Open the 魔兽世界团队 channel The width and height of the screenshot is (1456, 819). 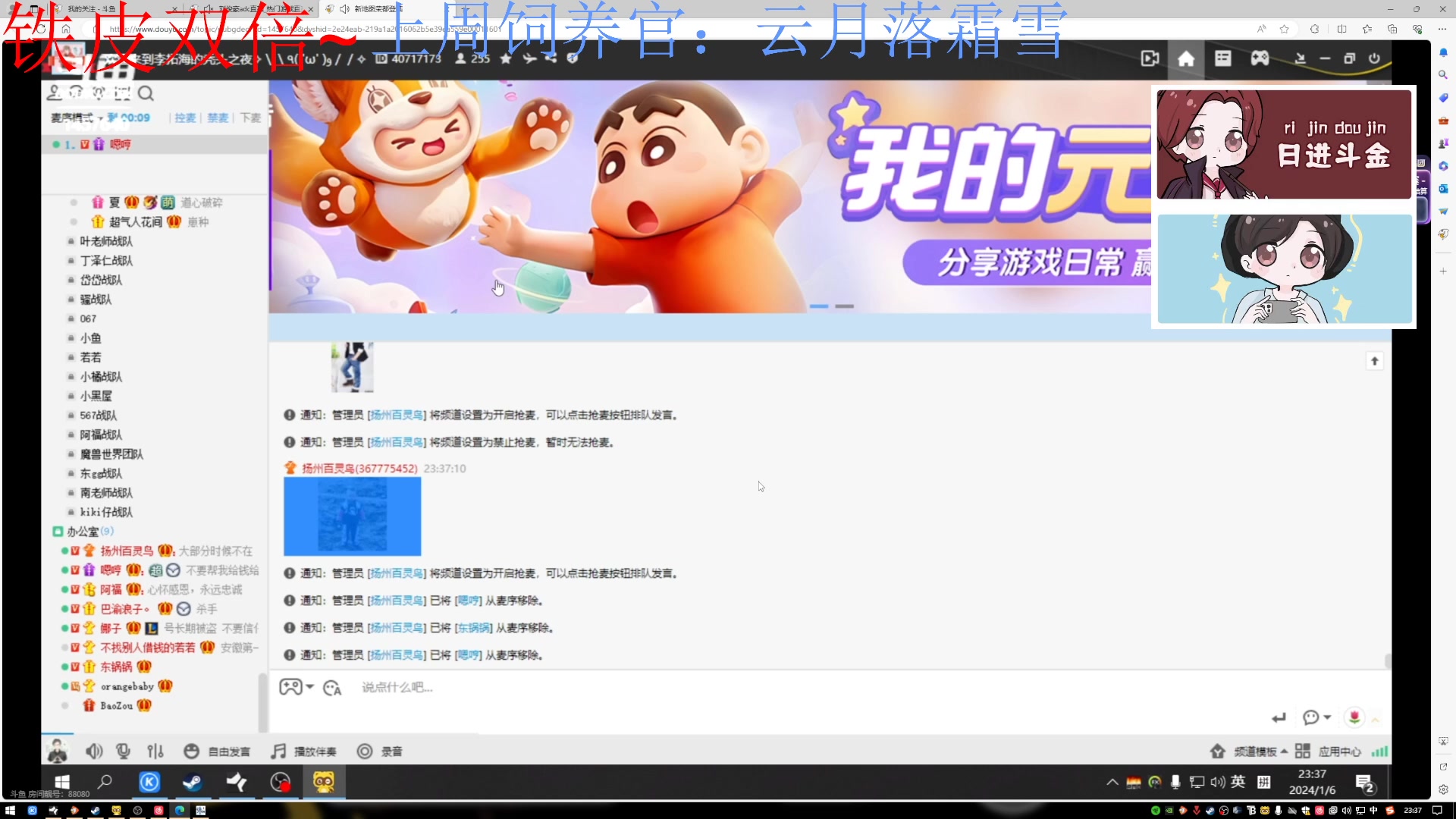[111, 453]
